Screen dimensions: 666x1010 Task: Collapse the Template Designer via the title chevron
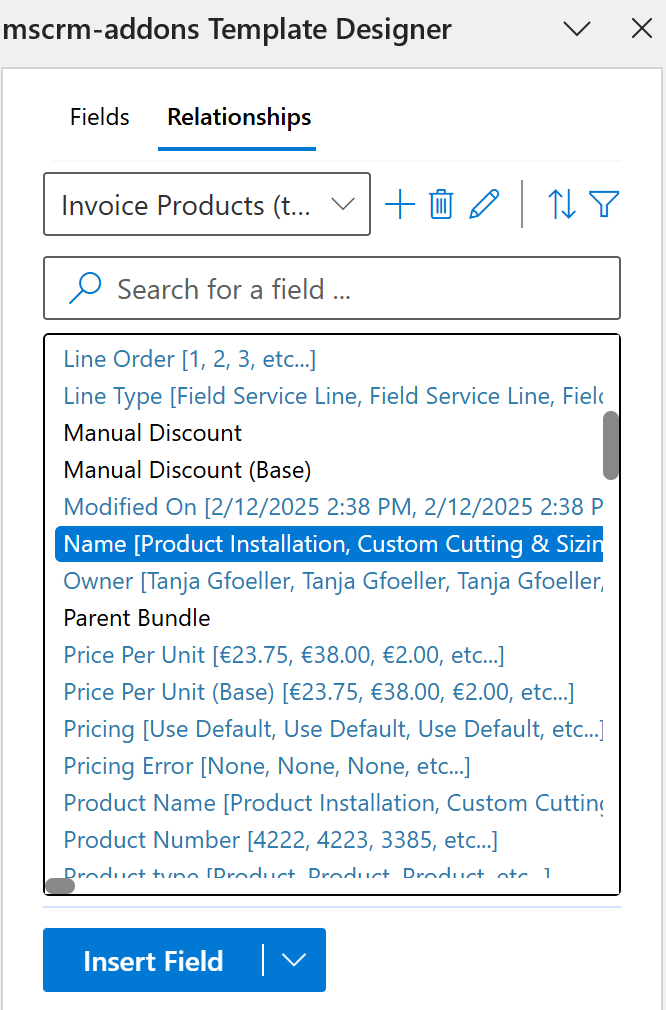click(577, 29)
